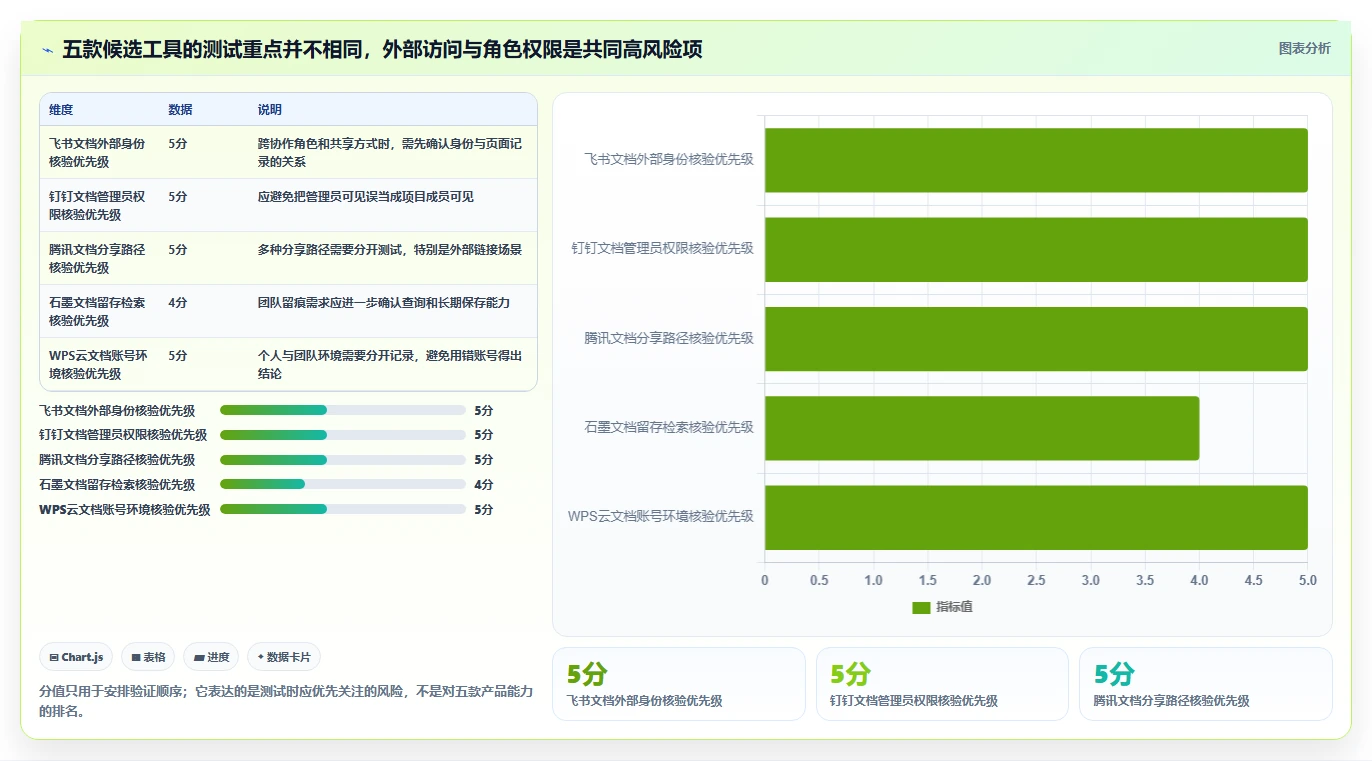Select the 钉钉文档管理员权限核验优先级 table cell
This screenshot has width=1372, height=761.
[99, 206]
